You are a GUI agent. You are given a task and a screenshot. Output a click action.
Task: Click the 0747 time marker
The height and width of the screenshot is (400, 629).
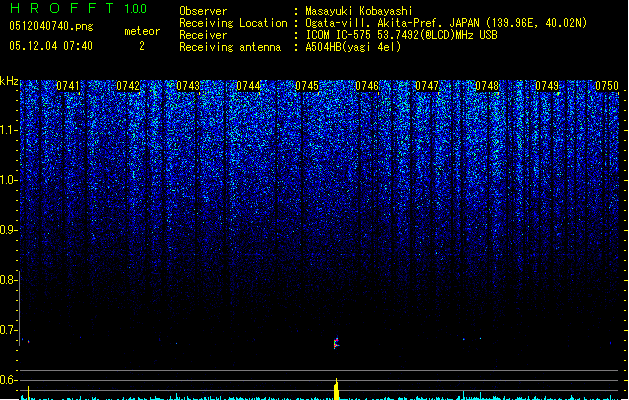click(x=427, y=86)
